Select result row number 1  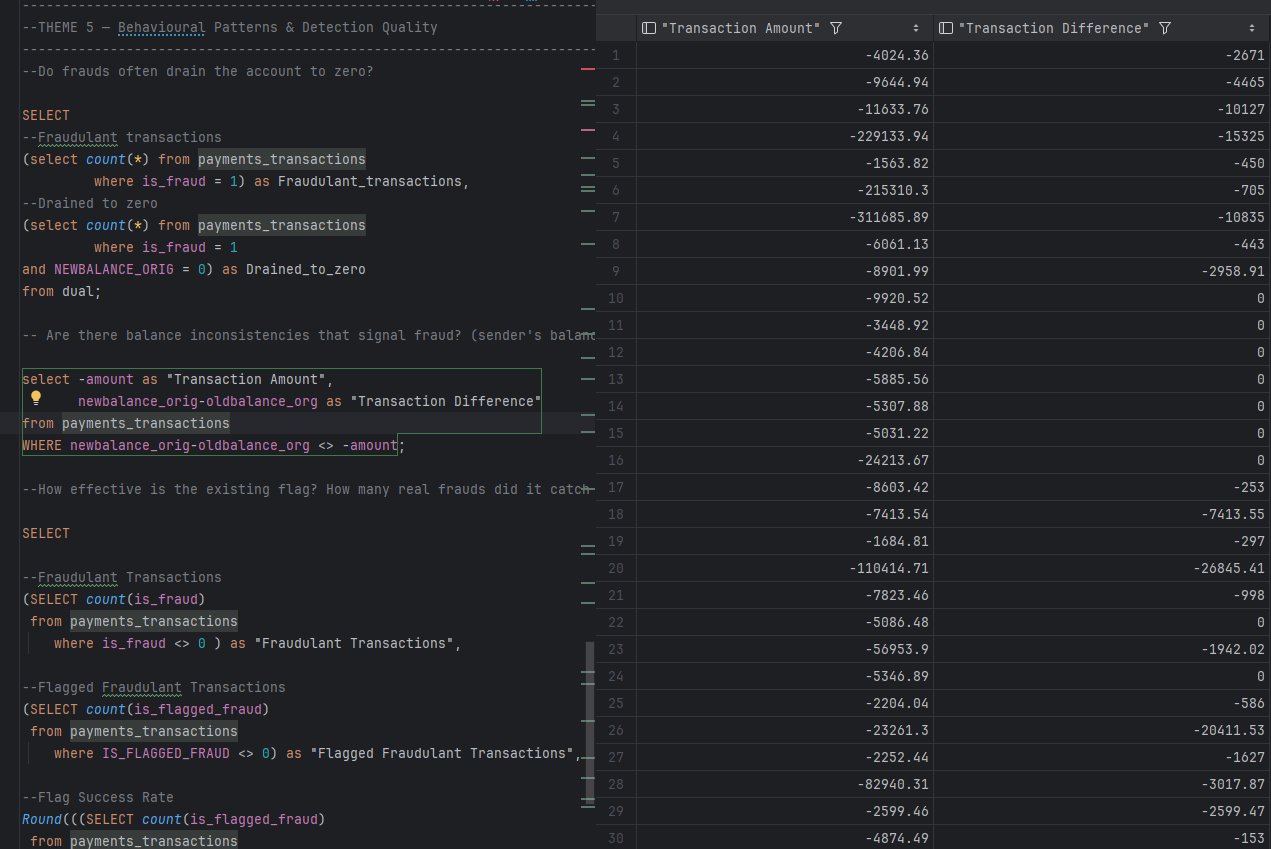click(616, 57)
